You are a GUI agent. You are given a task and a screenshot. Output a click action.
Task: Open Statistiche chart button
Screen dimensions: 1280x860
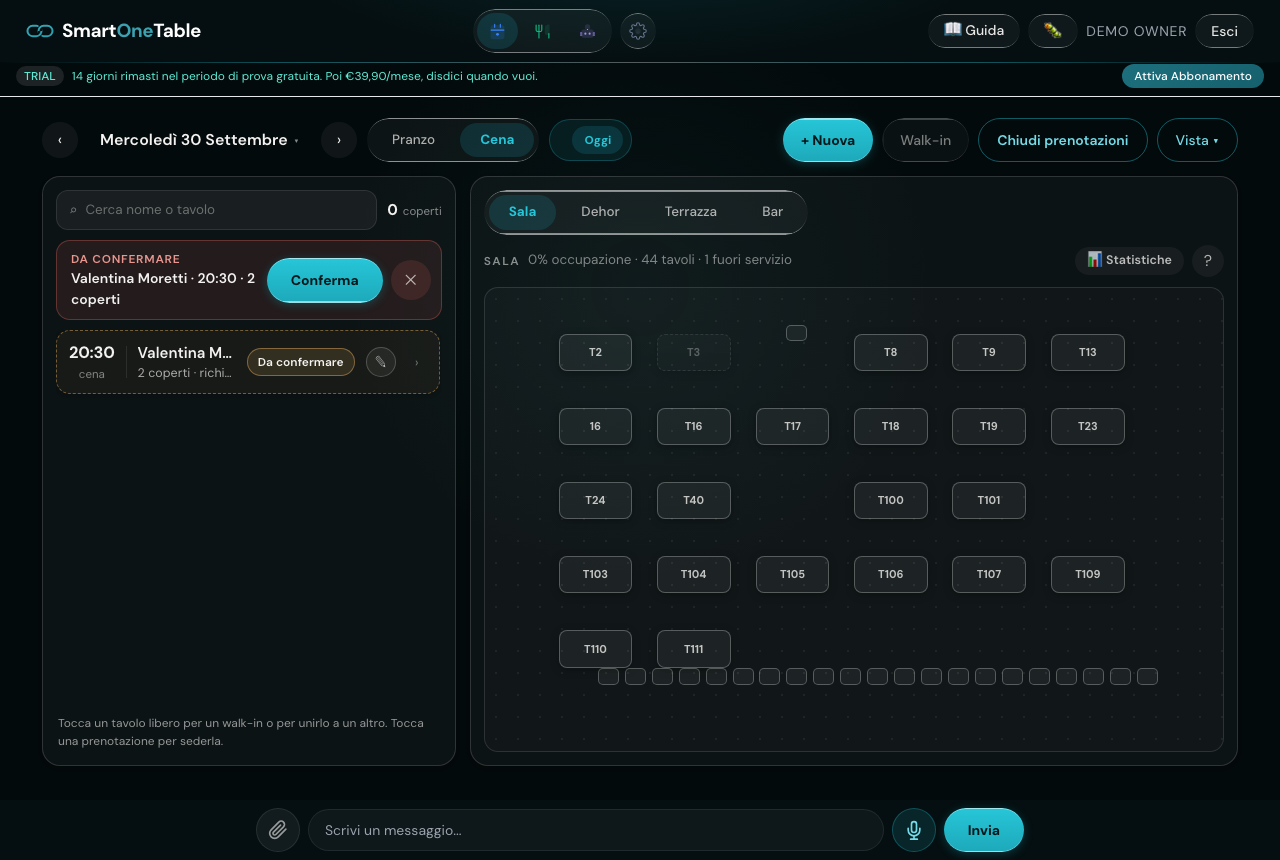pyautogui.click(x=1129, y=260)
